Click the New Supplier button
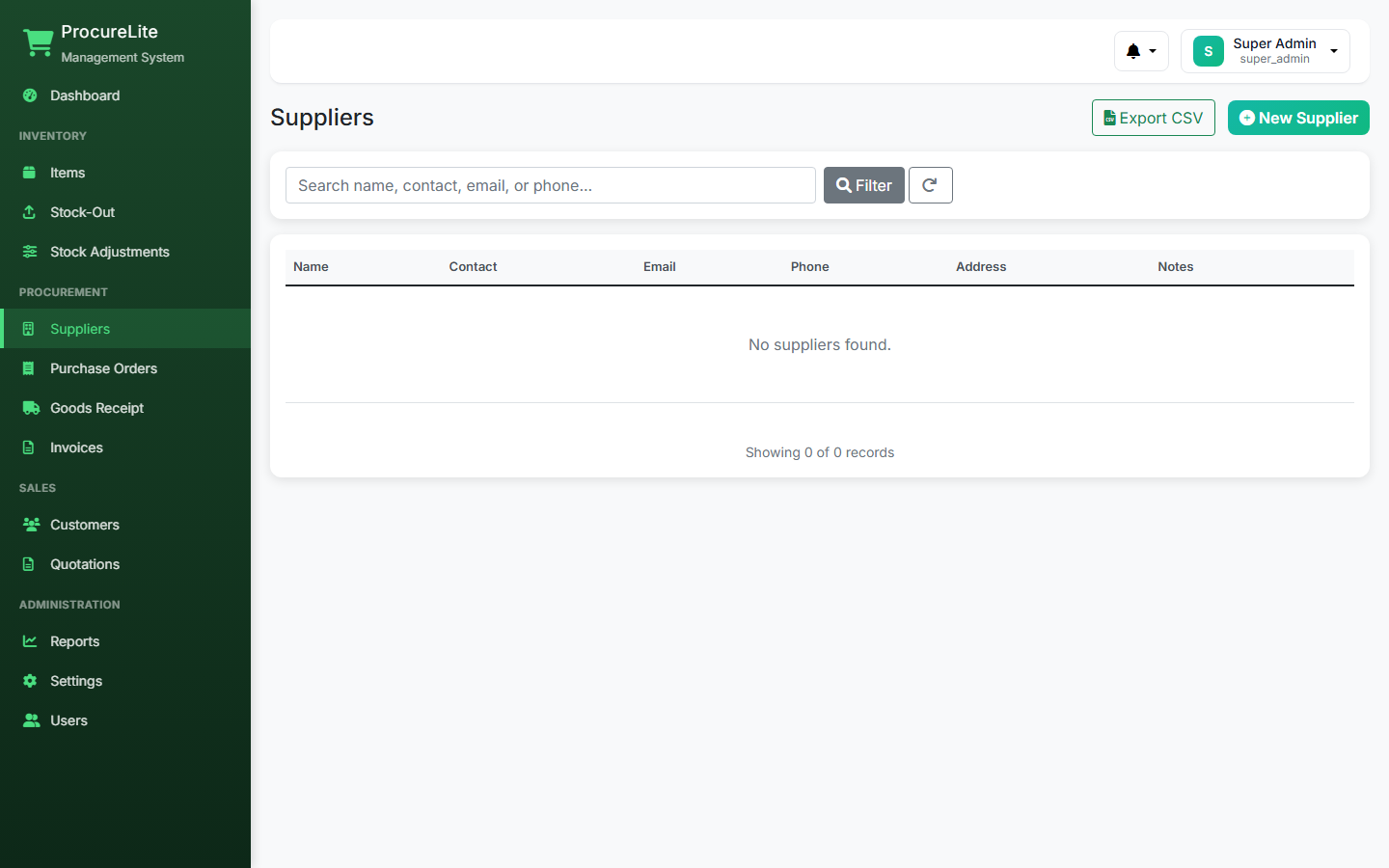1389x868 pixels. point(1298,118)
